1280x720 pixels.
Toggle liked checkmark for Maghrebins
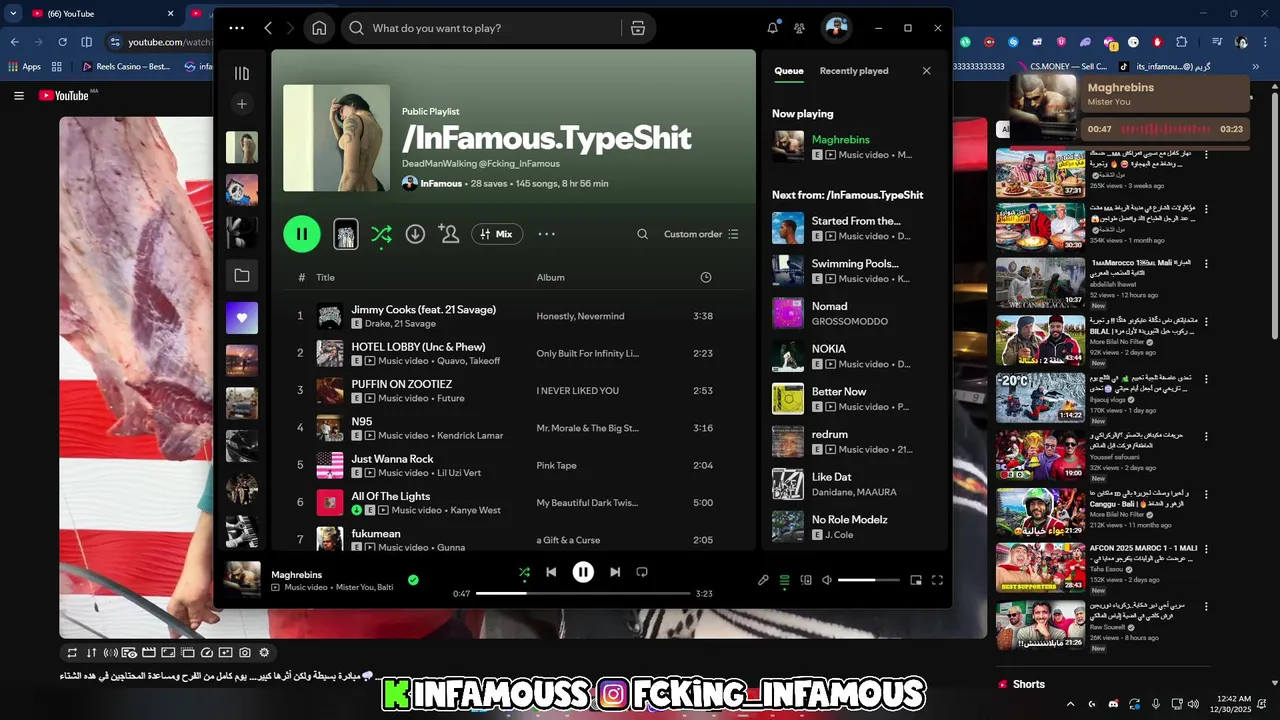coord(413,579)
